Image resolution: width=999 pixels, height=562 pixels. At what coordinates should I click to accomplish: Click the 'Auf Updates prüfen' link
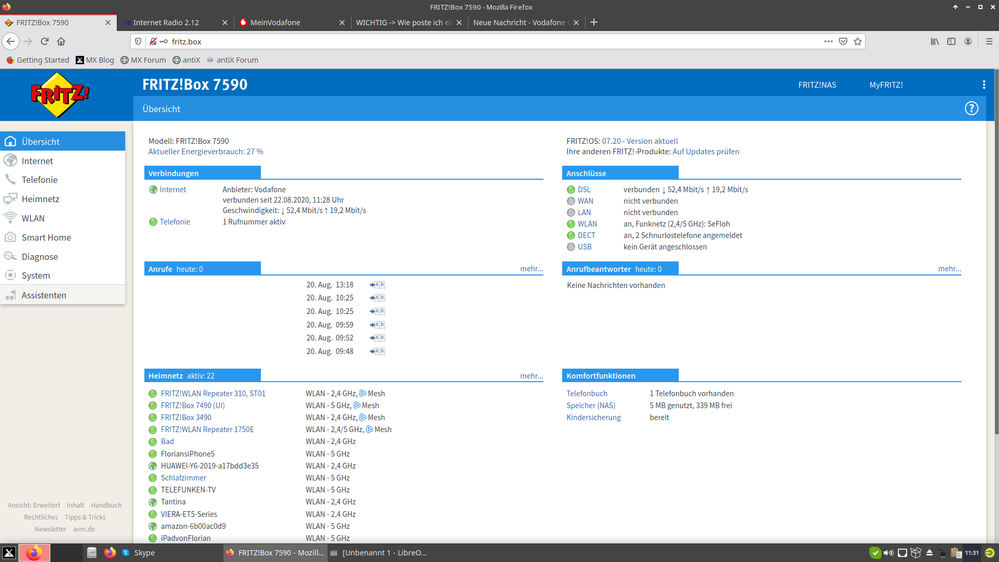(x=705, y=151)
